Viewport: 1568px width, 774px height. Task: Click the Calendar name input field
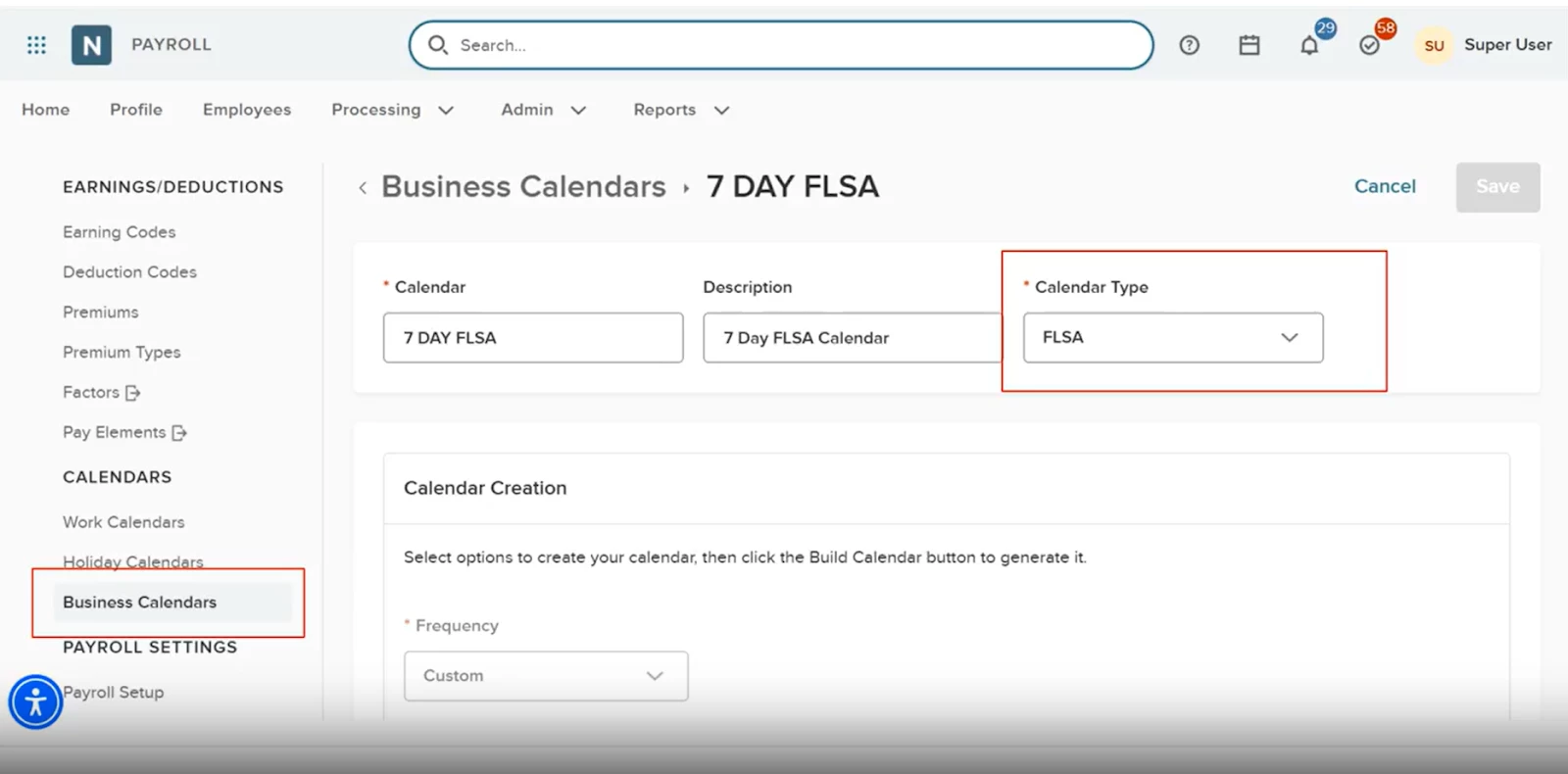pos(533,338)
